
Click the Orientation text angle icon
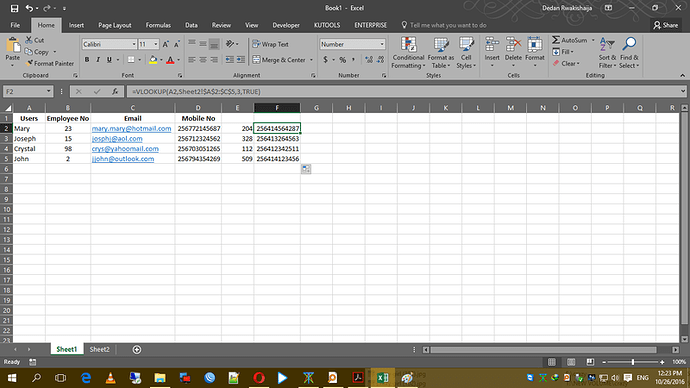pyautogui.click(x=230, y=44)
